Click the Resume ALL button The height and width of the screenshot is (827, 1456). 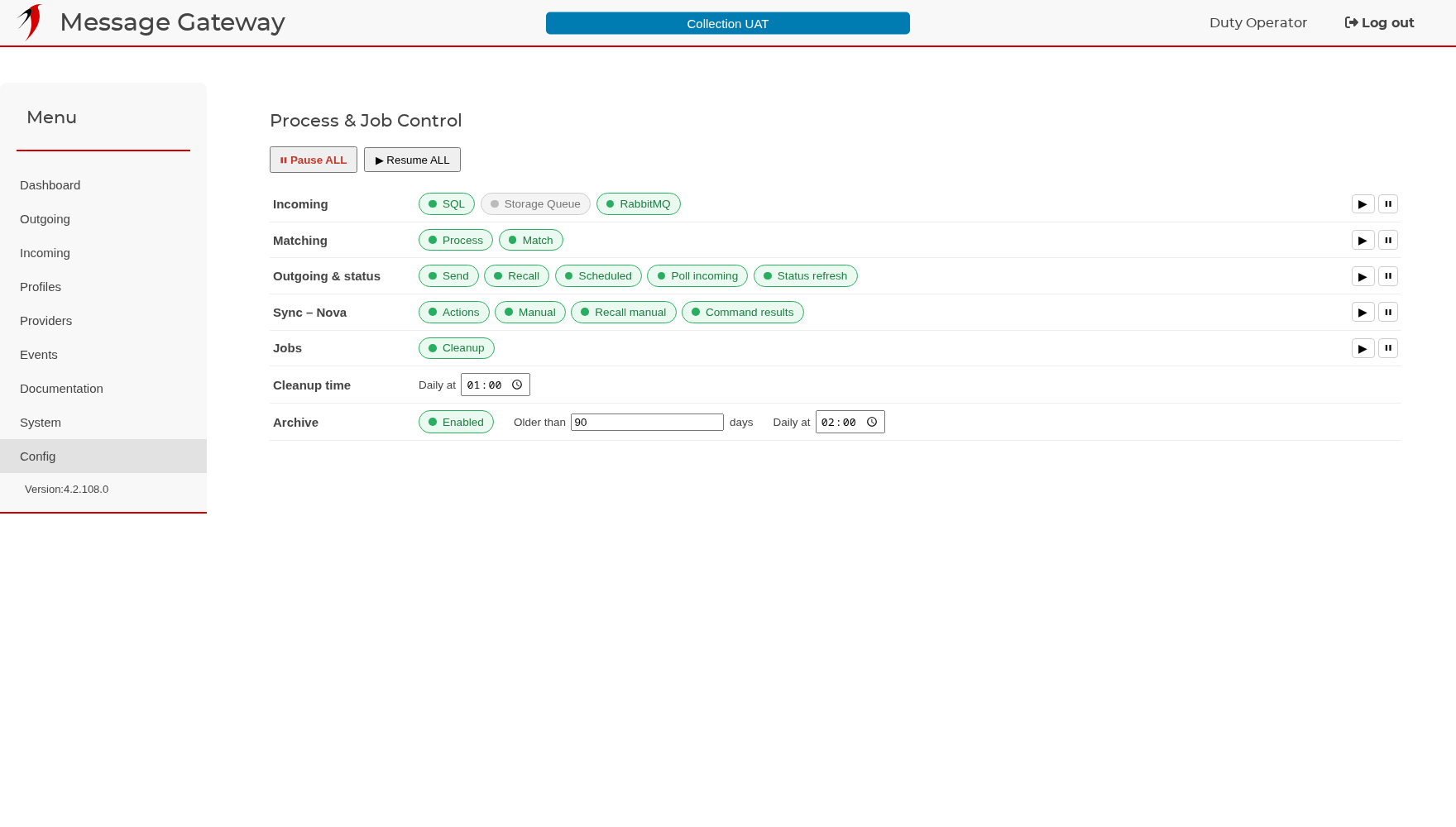point(412,160)
